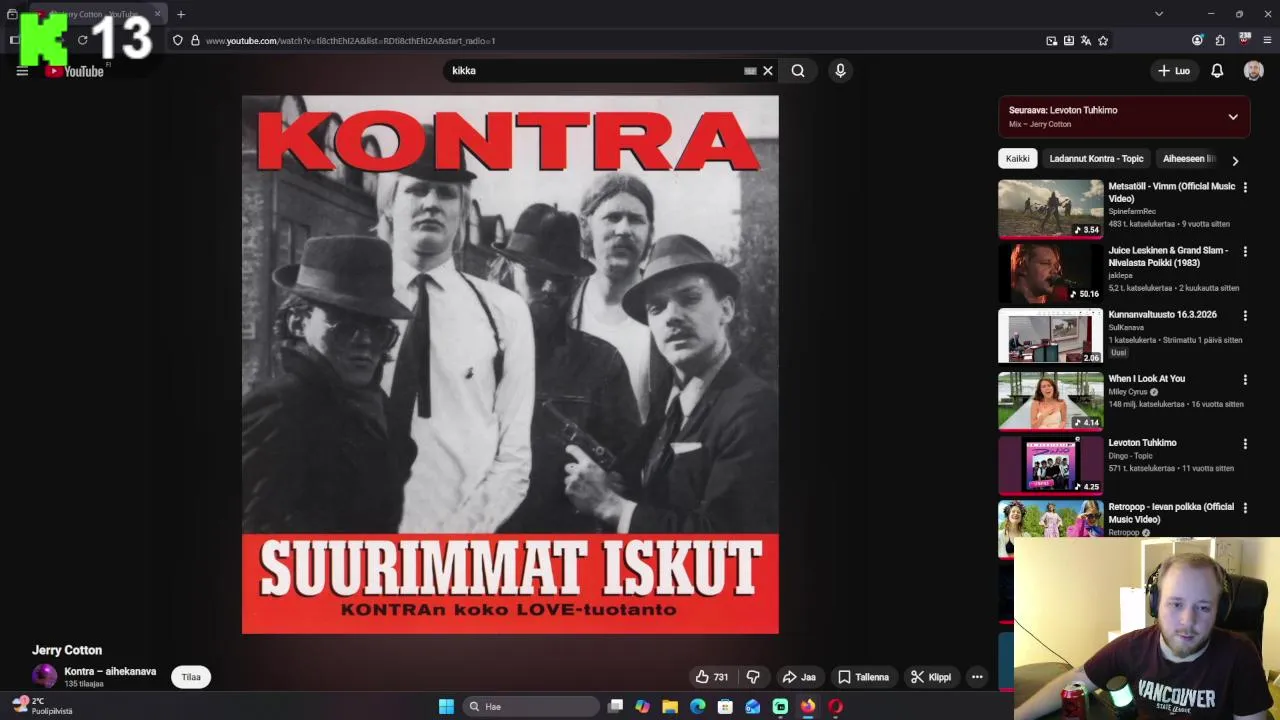Save the video with Tallenna

coord(863,677)
